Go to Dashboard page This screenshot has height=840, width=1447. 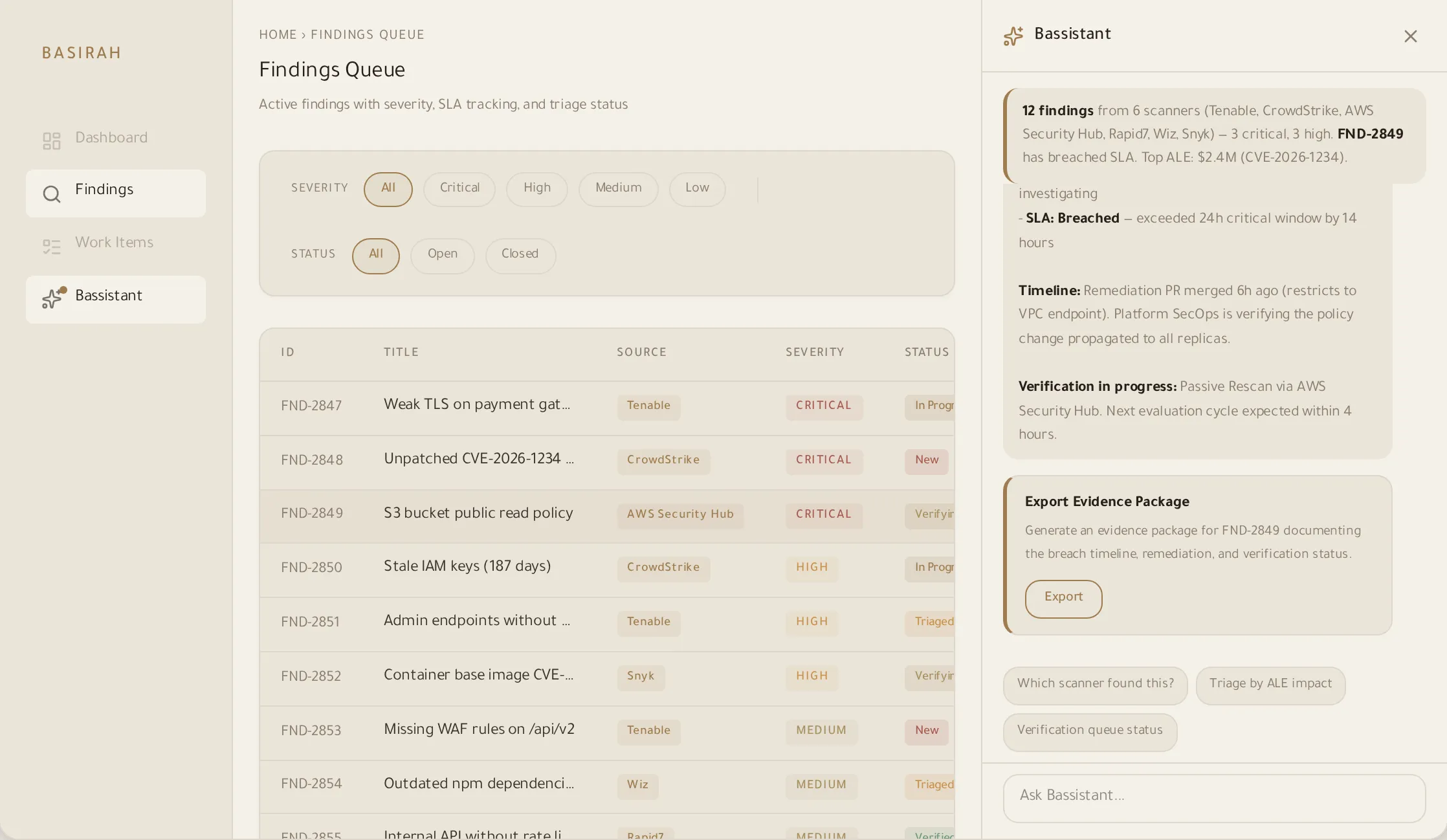(111, 138)
